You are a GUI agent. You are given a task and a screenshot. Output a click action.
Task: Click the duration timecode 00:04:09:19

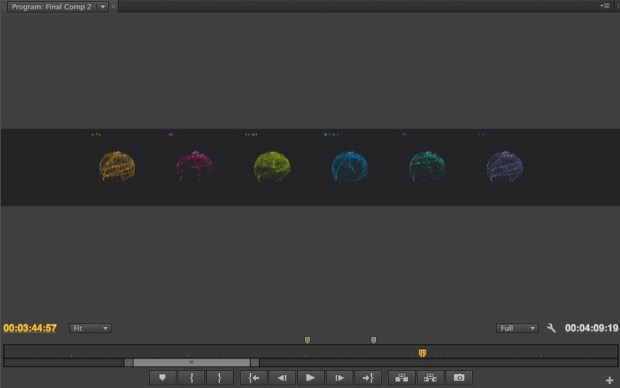591,328
